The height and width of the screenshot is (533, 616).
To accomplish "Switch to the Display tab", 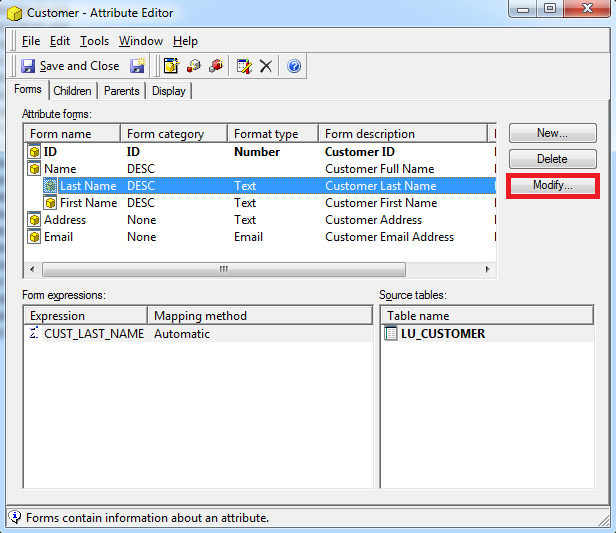I will 168,91.
